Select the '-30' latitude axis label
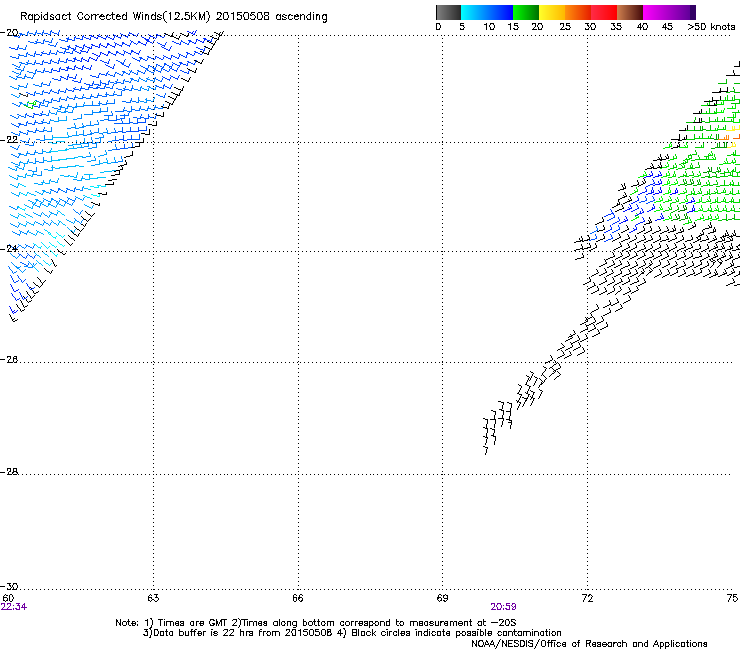 click(x=9, y=586)
